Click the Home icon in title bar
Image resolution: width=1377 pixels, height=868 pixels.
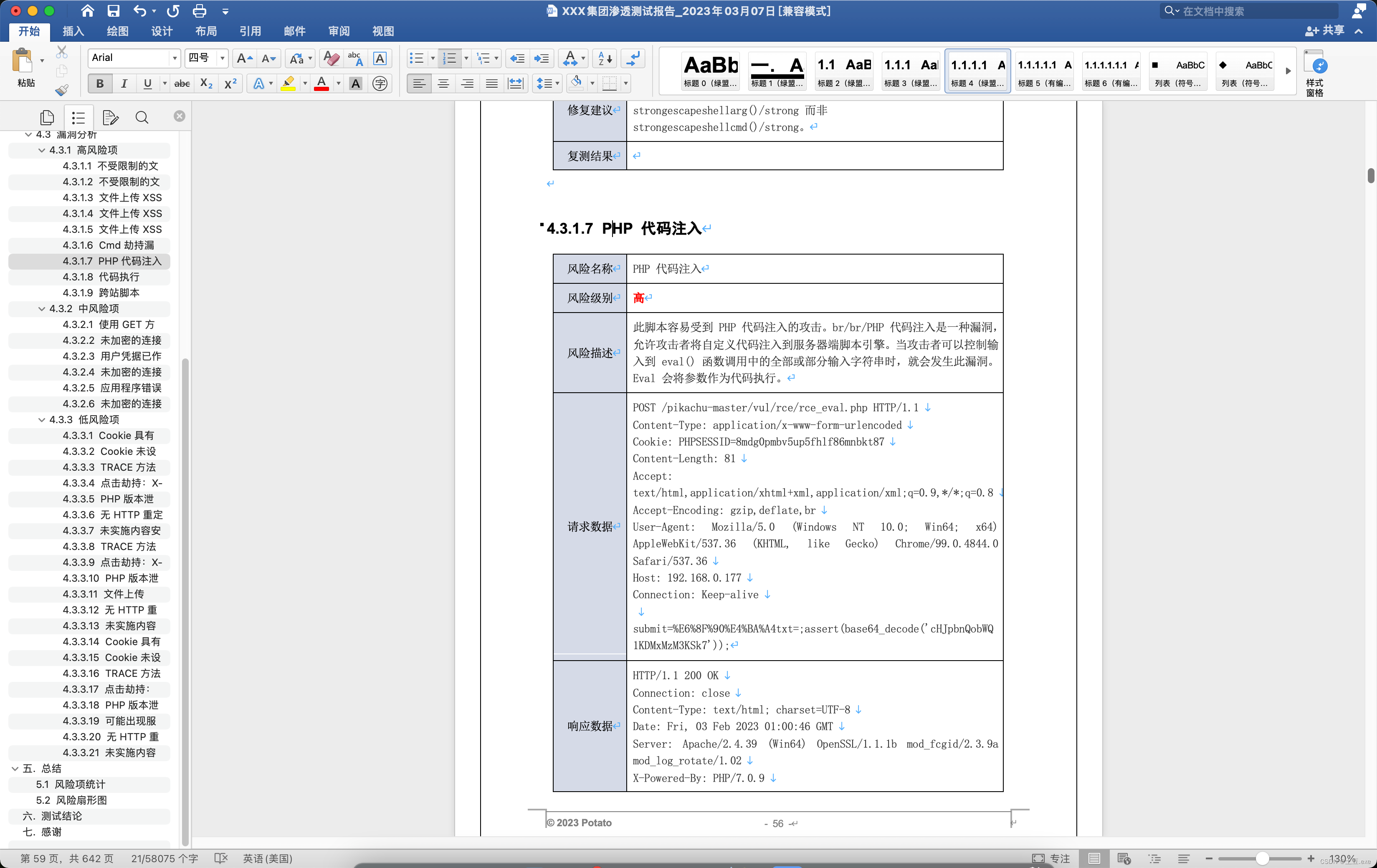click(88, 11)
